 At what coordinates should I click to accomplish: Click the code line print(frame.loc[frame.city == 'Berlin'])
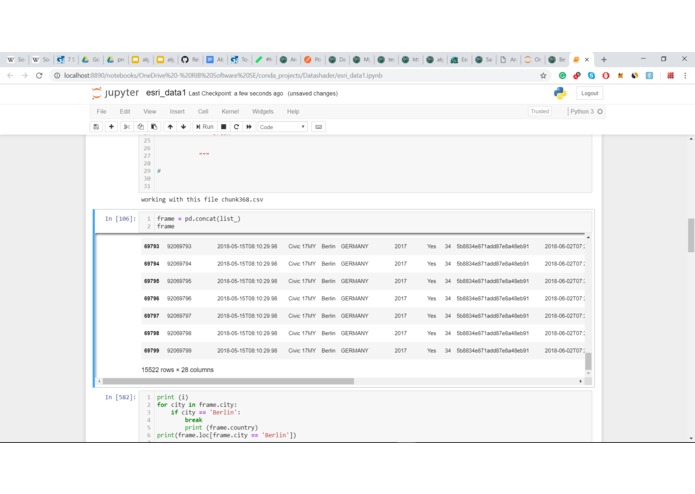[226, 435]
